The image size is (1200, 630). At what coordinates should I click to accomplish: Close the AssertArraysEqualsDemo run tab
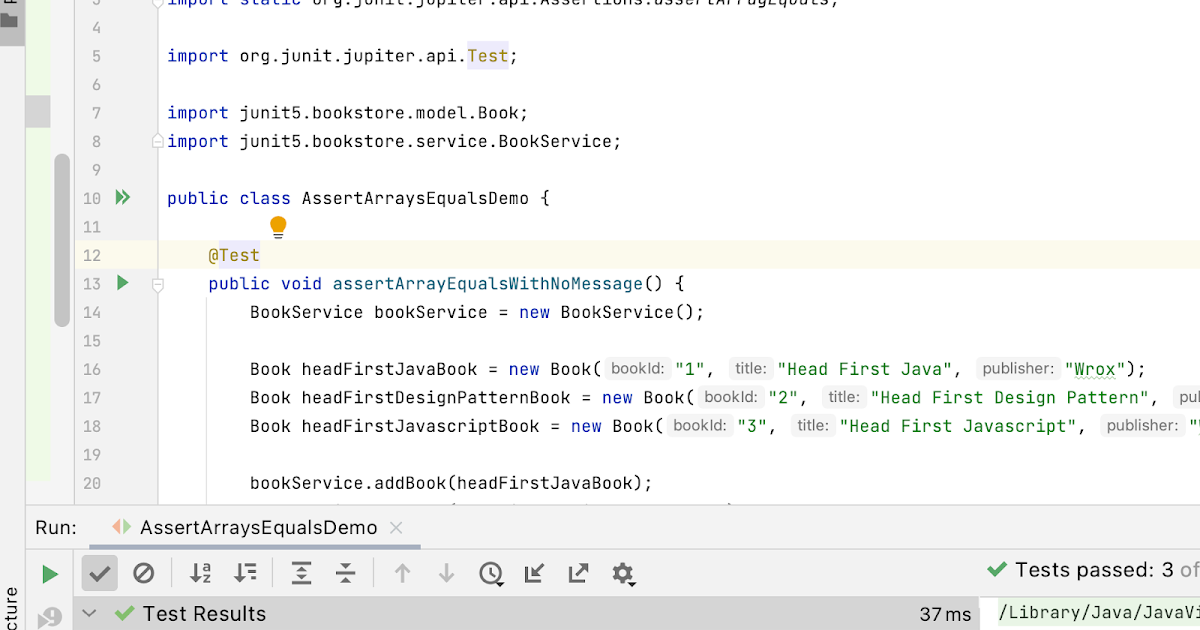(x=397, y=527)
